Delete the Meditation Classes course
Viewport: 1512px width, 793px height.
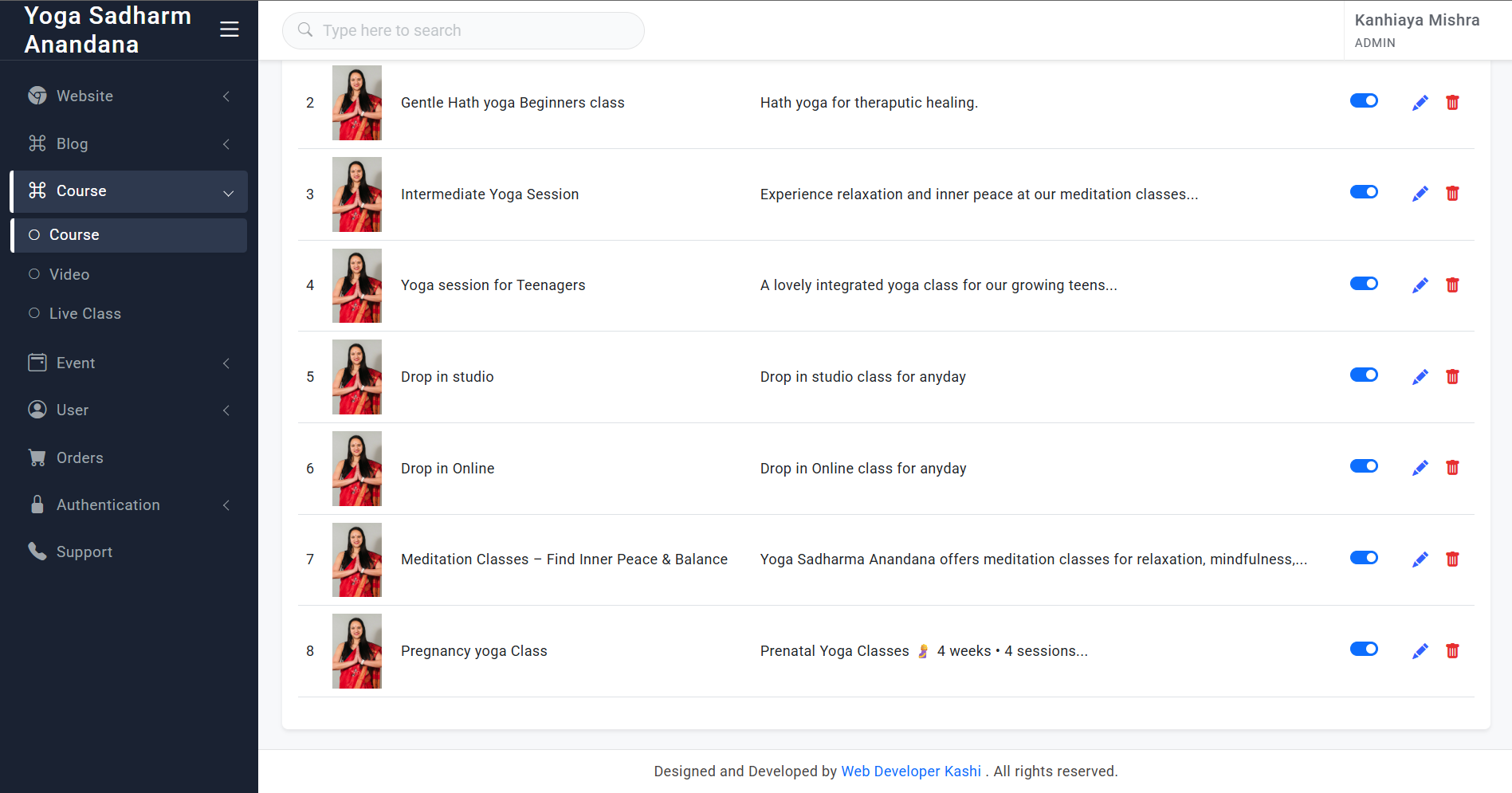[x=1452, y=559]
